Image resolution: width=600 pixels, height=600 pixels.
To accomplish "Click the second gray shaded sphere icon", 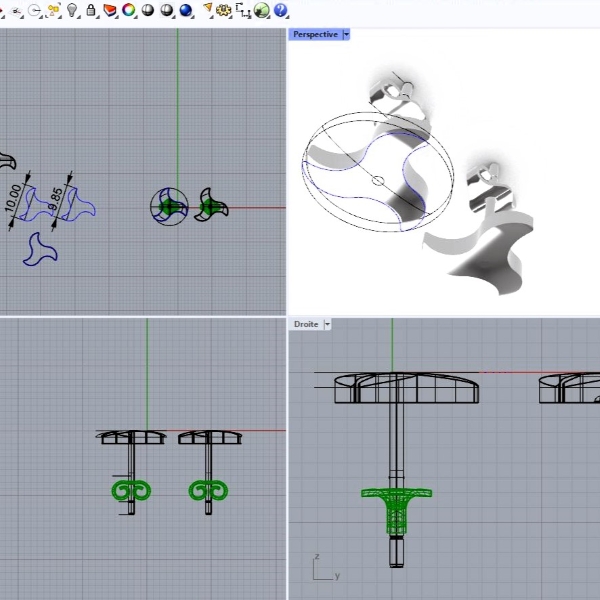I will click(167, 11).
